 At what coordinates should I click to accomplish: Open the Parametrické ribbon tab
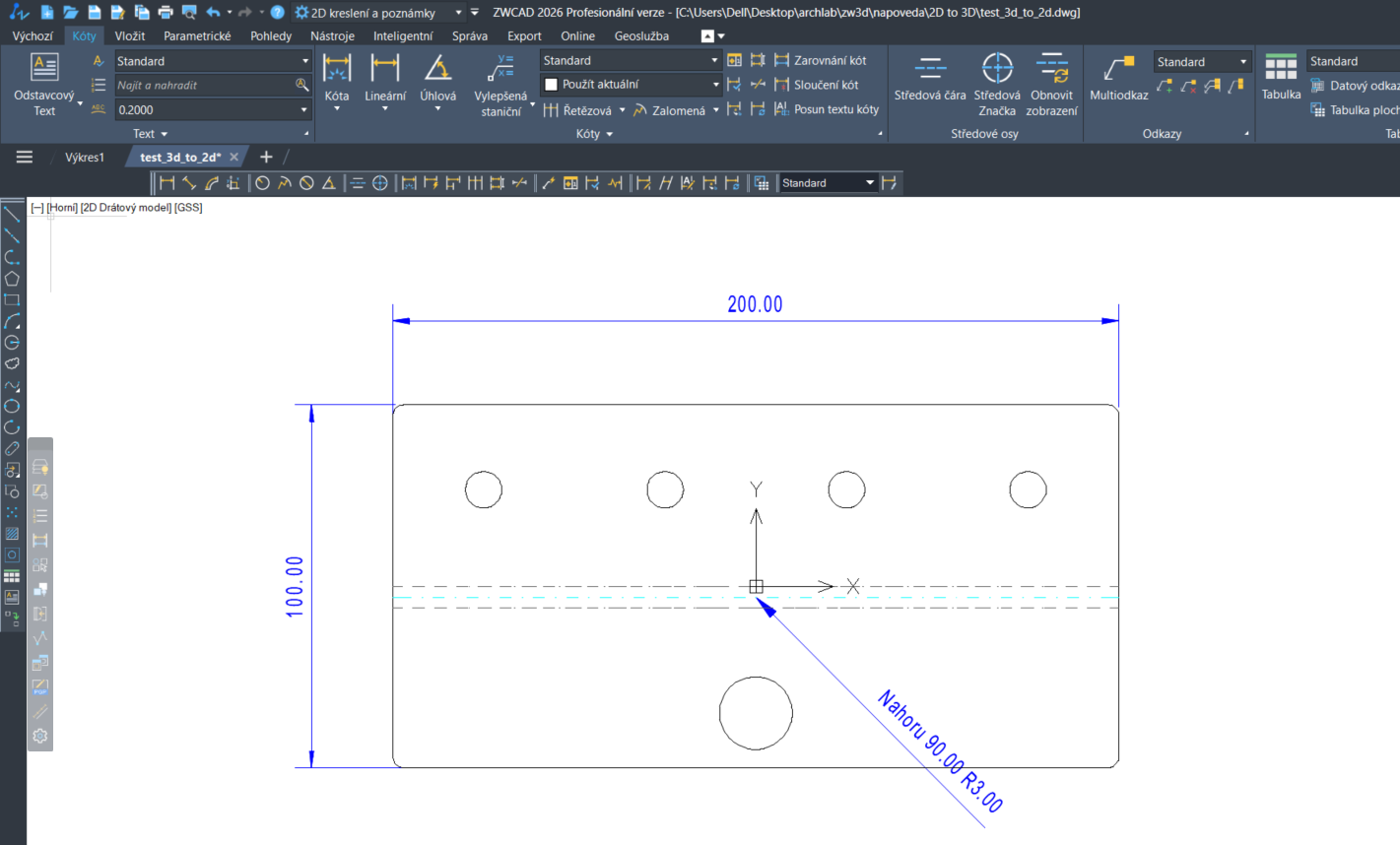pyautogui.click(x=197, y=36)
